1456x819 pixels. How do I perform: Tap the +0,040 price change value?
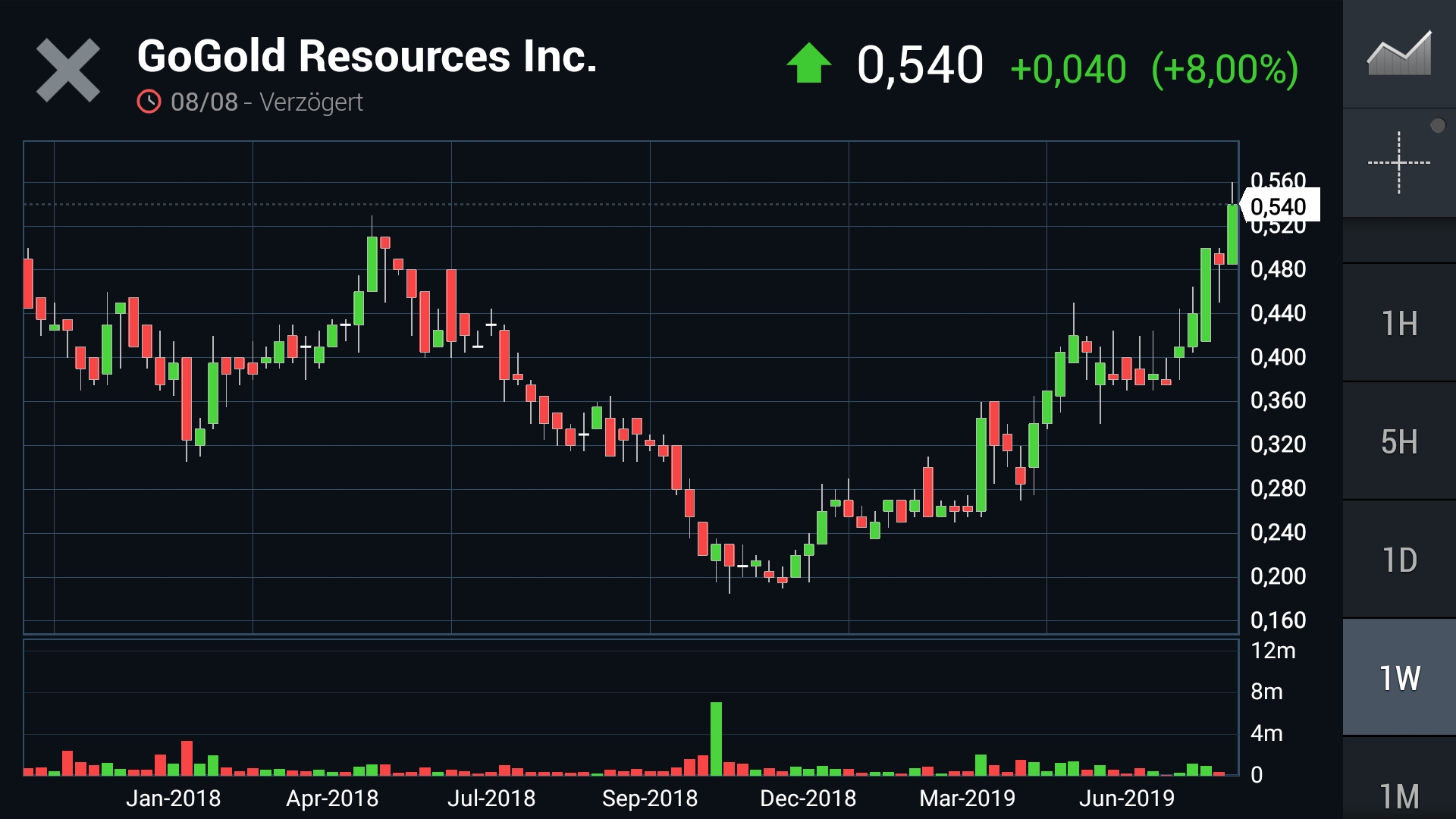point(1068,69)
